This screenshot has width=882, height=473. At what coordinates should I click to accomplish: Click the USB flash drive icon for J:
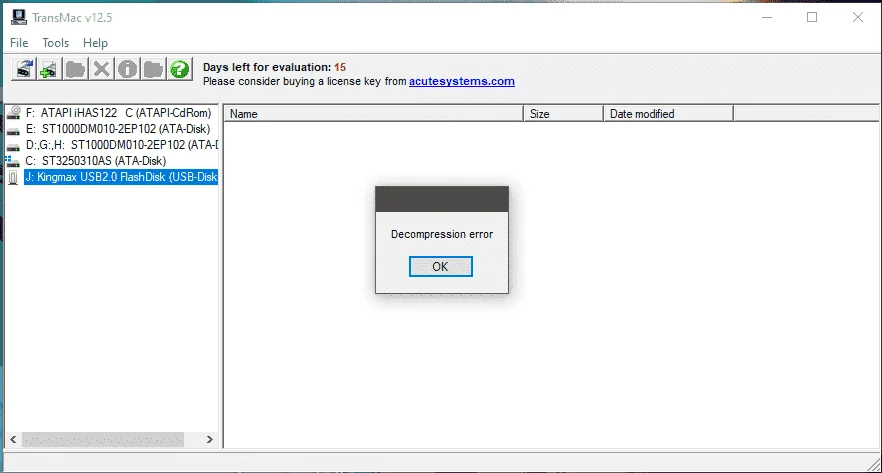point(14,178)
